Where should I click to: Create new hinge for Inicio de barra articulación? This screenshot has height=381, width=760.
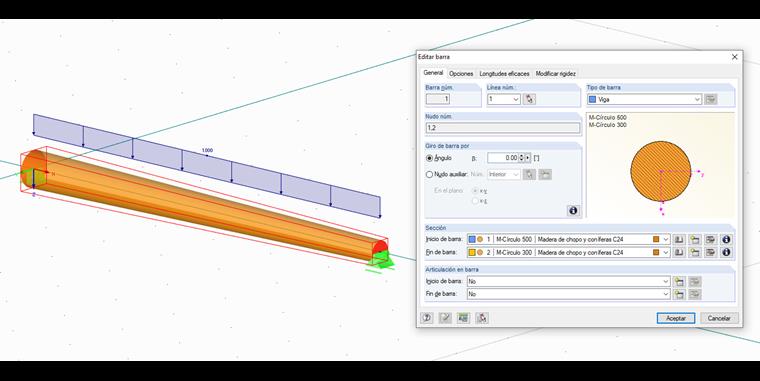[x=679, y=282]
